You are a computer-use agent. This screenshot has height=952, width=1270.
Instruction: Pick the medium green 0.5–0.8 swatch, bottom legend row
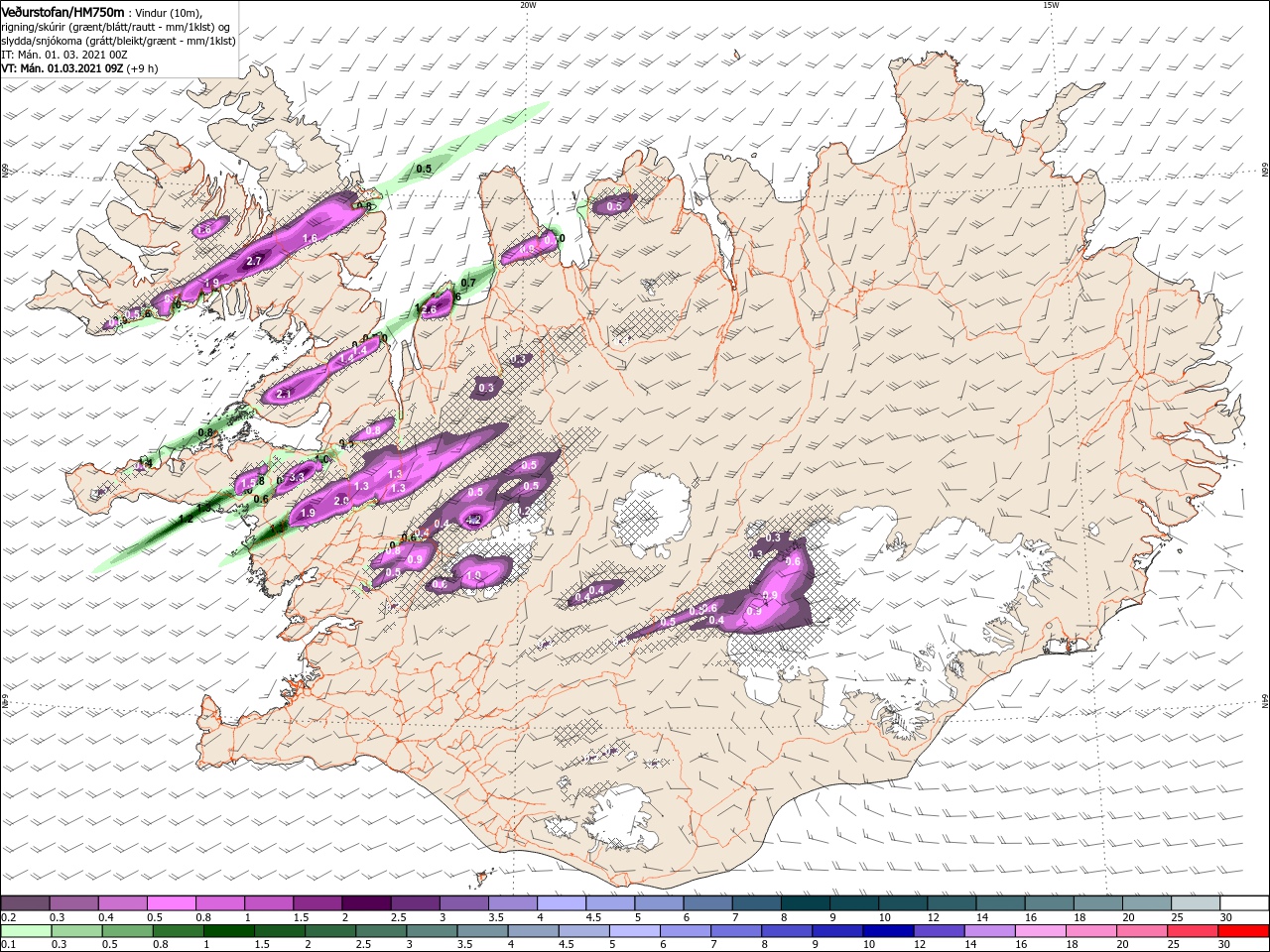point(128,931)
